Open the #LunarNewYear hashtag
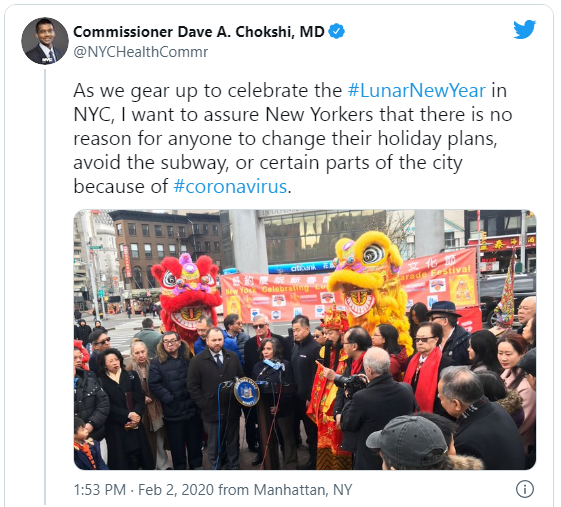This screenshot has width=561, height=507. pyautogui.click(x=417, y=90)
